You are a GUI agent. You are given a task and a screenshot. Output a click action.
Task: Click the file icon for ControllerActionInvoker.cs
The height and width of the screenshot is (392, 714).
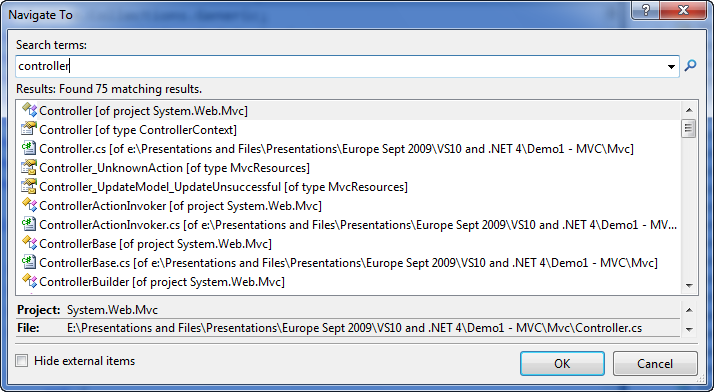pyautogui.click(x=29, y=224)
